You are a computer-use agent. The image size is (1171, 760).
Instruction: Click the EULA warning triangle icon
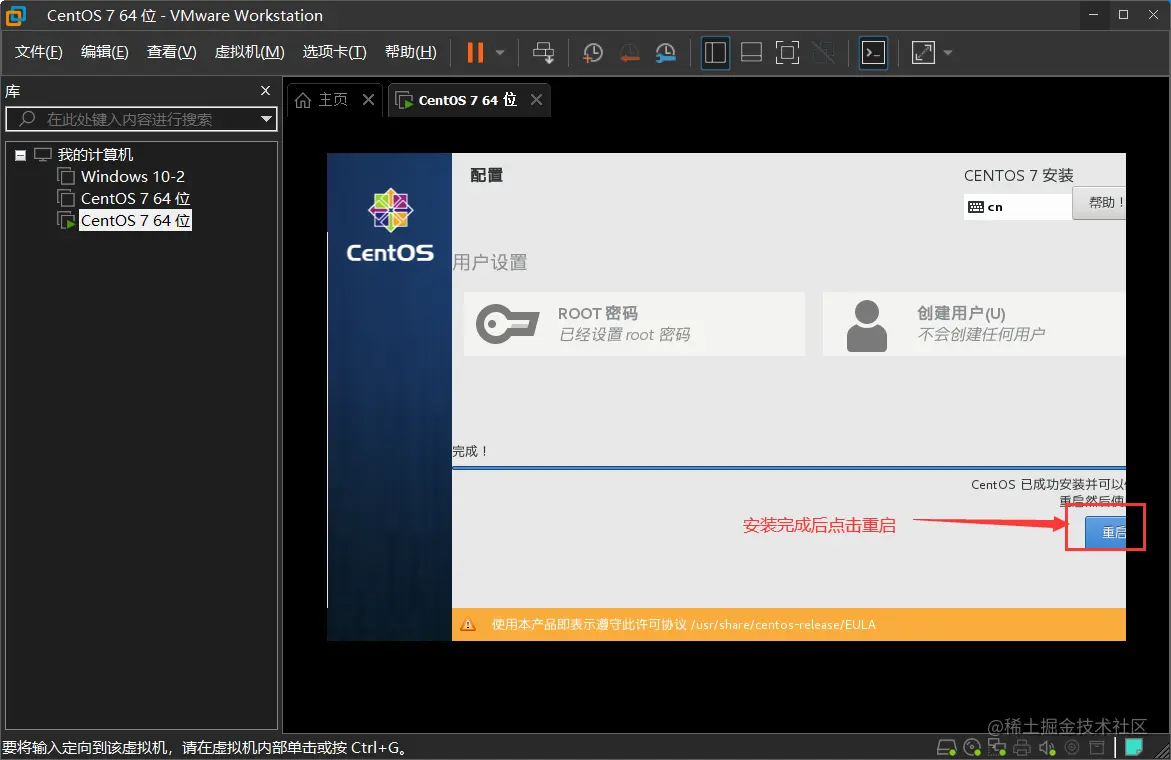(x=468, y=625)
